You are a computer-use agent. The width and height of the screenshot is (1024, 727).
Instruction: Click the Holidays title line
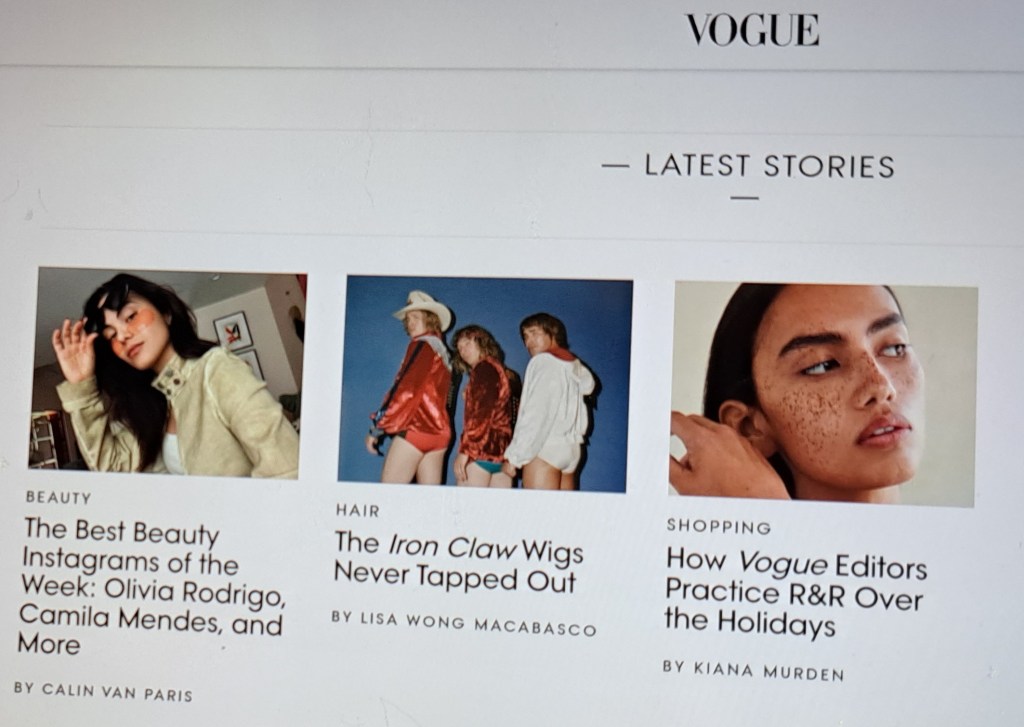[x=750, y=621]
